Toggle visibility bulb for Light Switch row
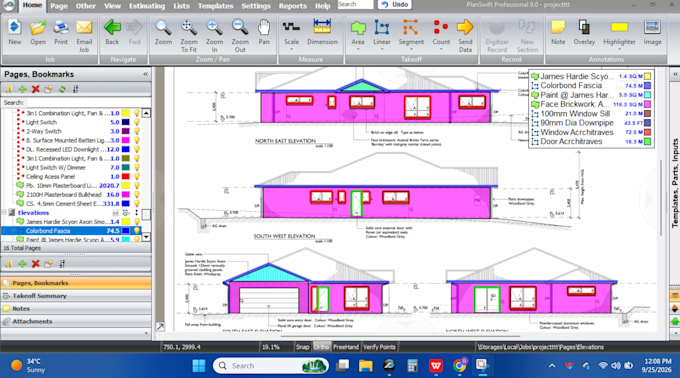 pyautogui.click(x=137, y=122)
